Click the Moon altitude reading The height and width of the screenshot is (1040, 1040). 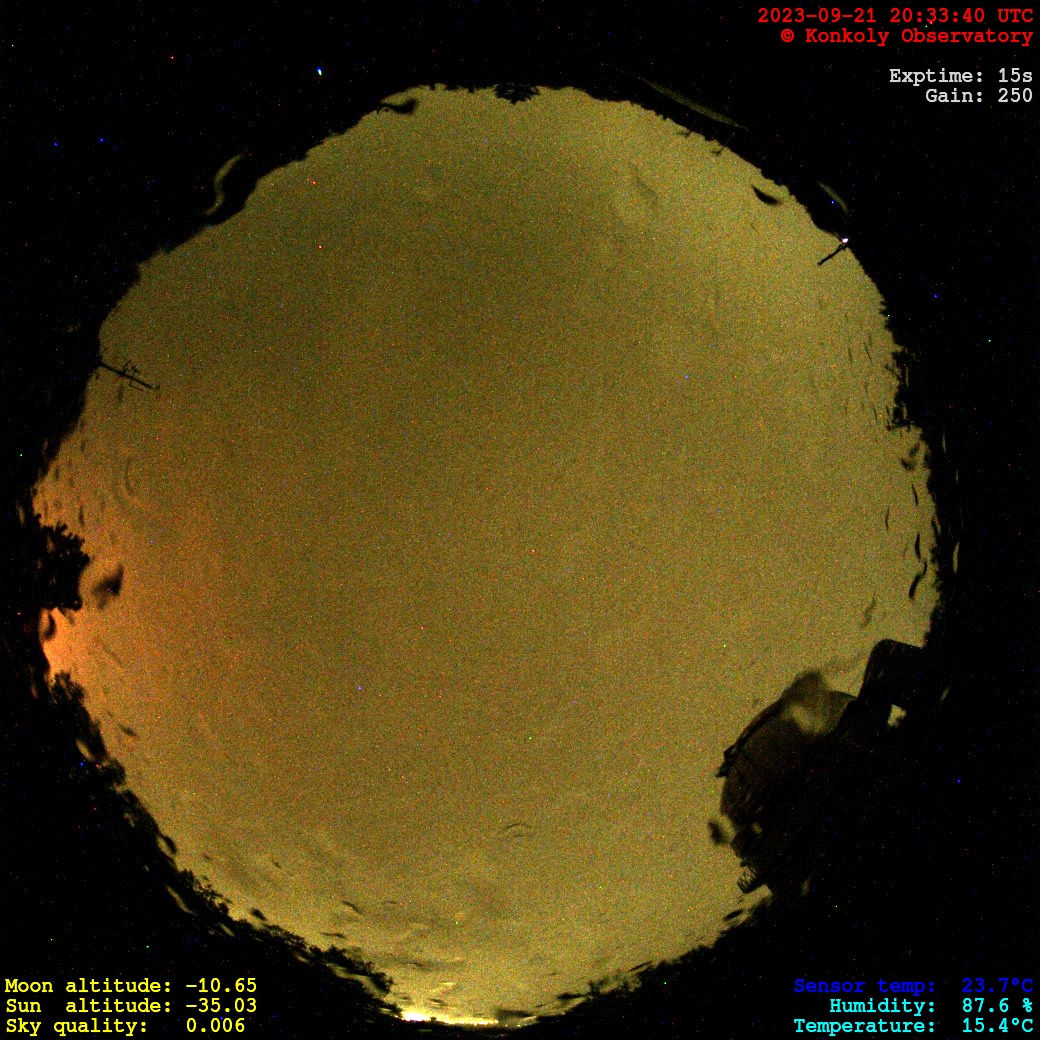(x=130, y=986)
